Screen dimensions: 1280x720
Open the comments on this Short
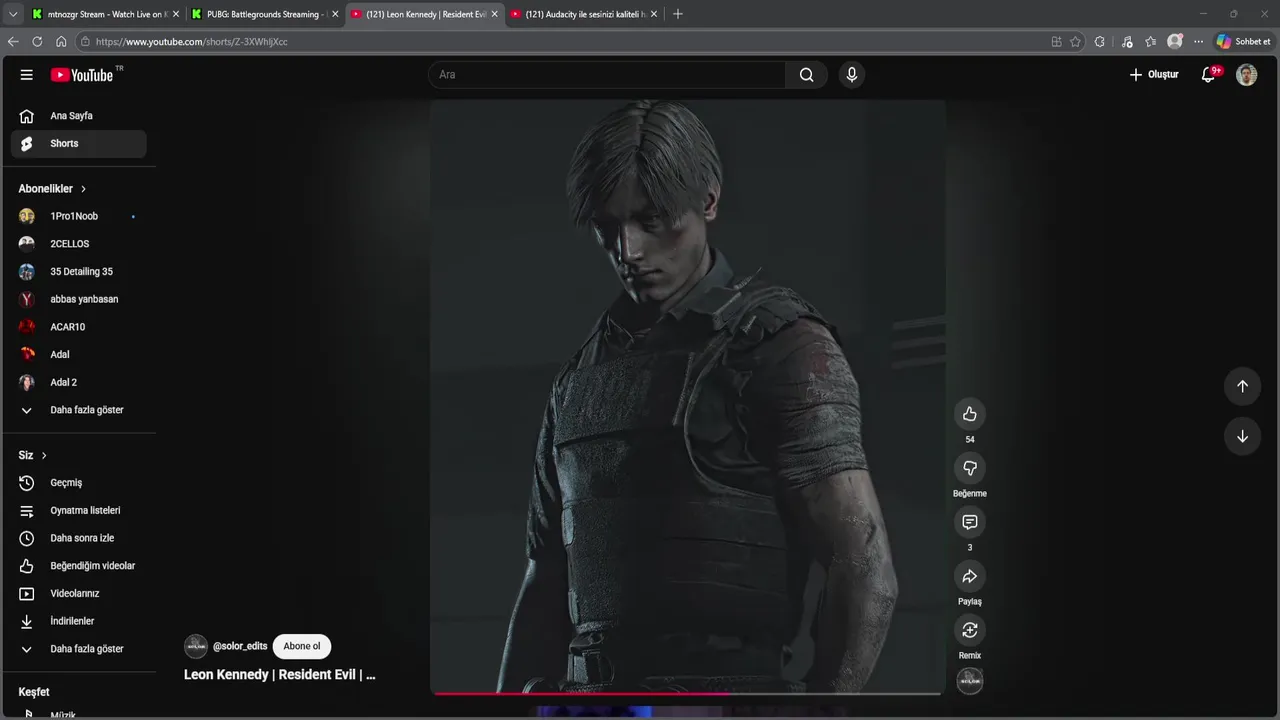(969, 522)
